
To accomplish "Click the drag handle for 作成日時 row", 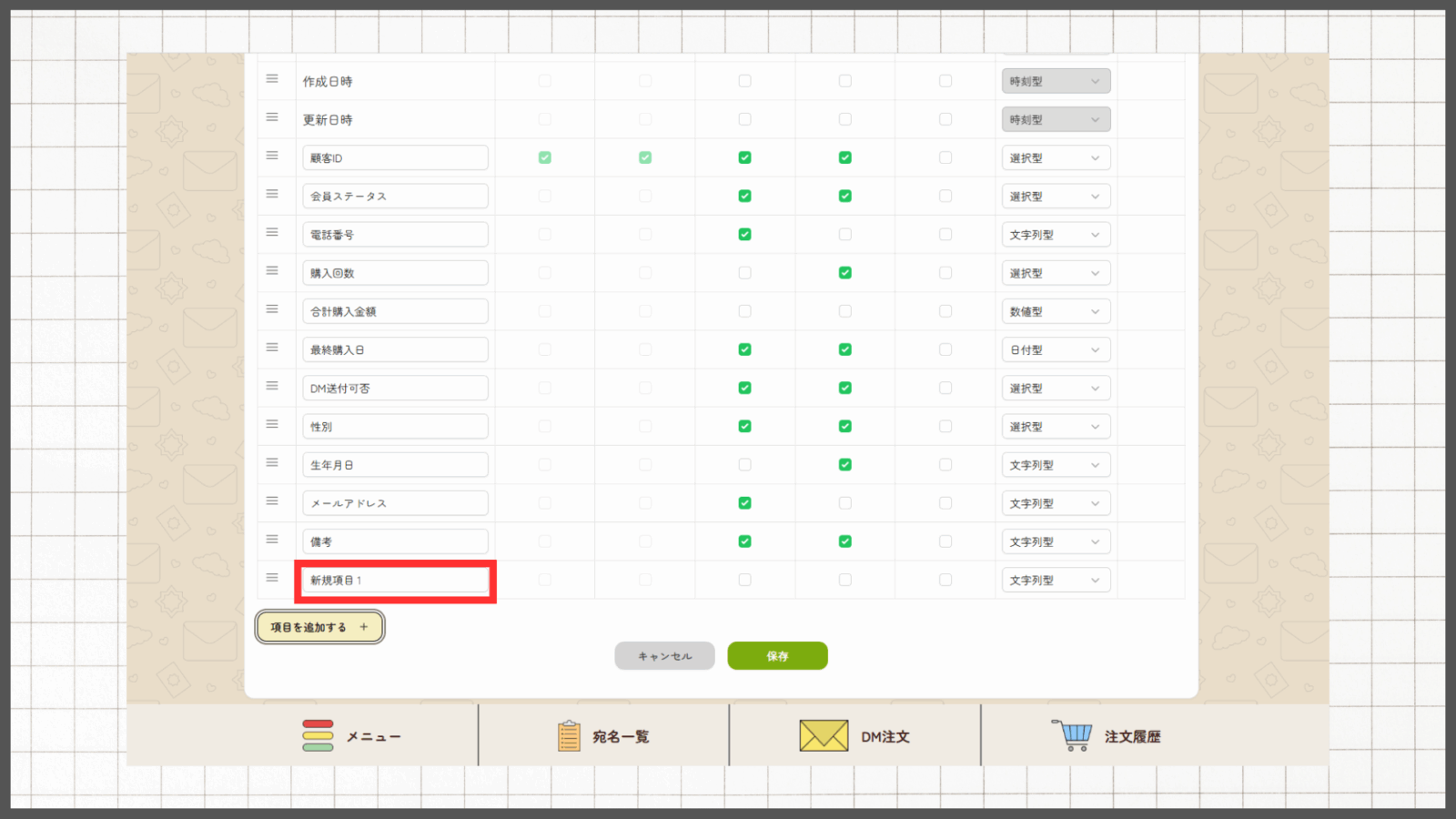I will click(272, 80).
